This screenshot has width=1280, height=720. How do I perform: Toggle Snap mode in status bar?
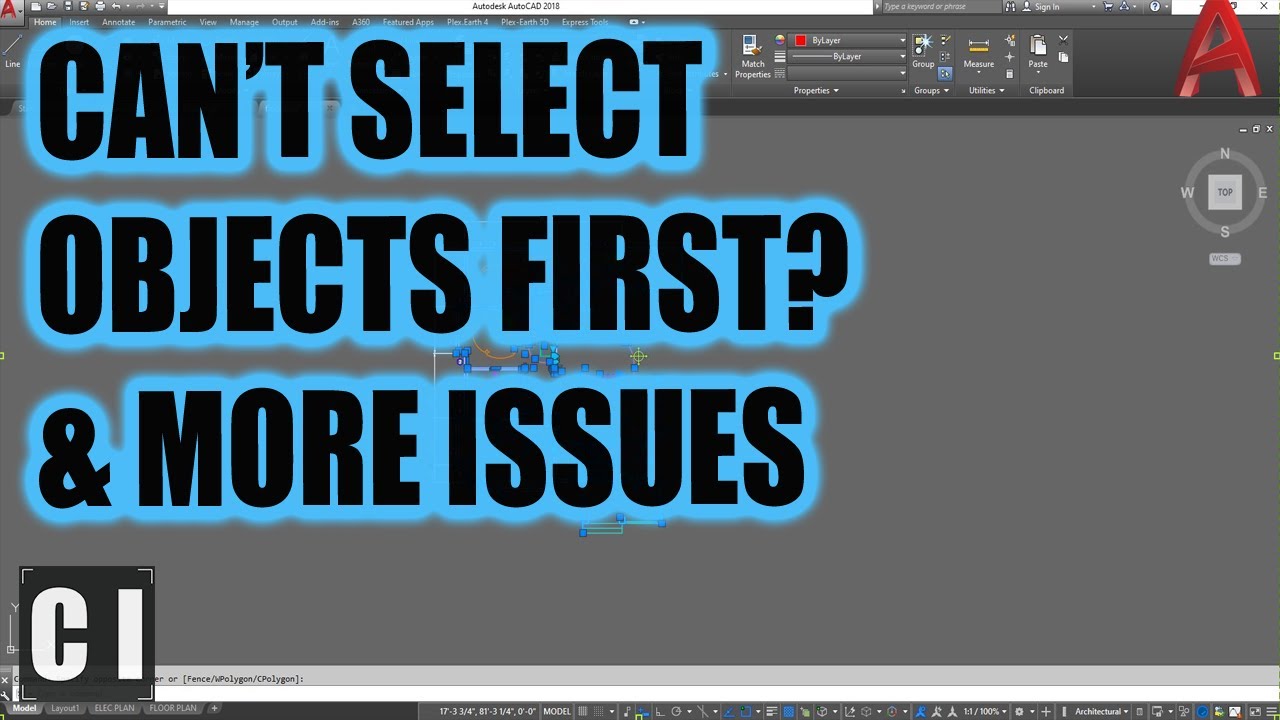pyautogui.click(x=598, y=712)
